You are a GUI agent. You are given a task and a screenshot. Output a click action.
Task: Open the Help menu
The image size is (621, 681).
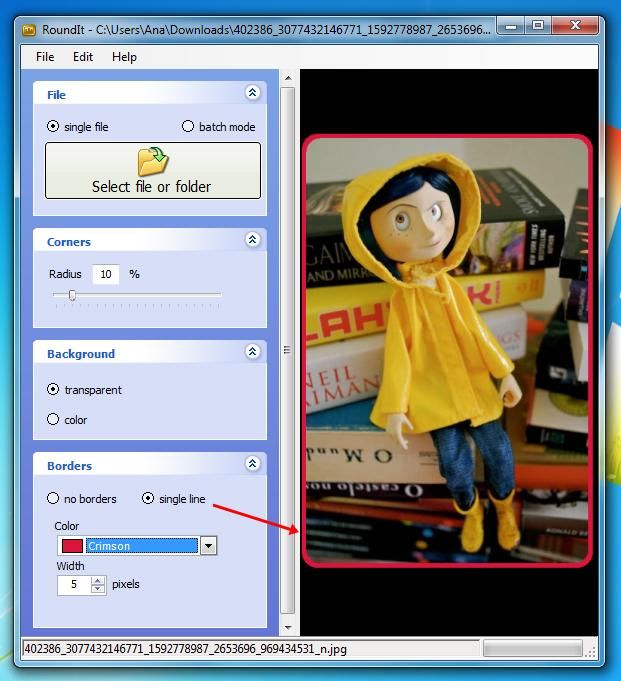tap(124, 57)
